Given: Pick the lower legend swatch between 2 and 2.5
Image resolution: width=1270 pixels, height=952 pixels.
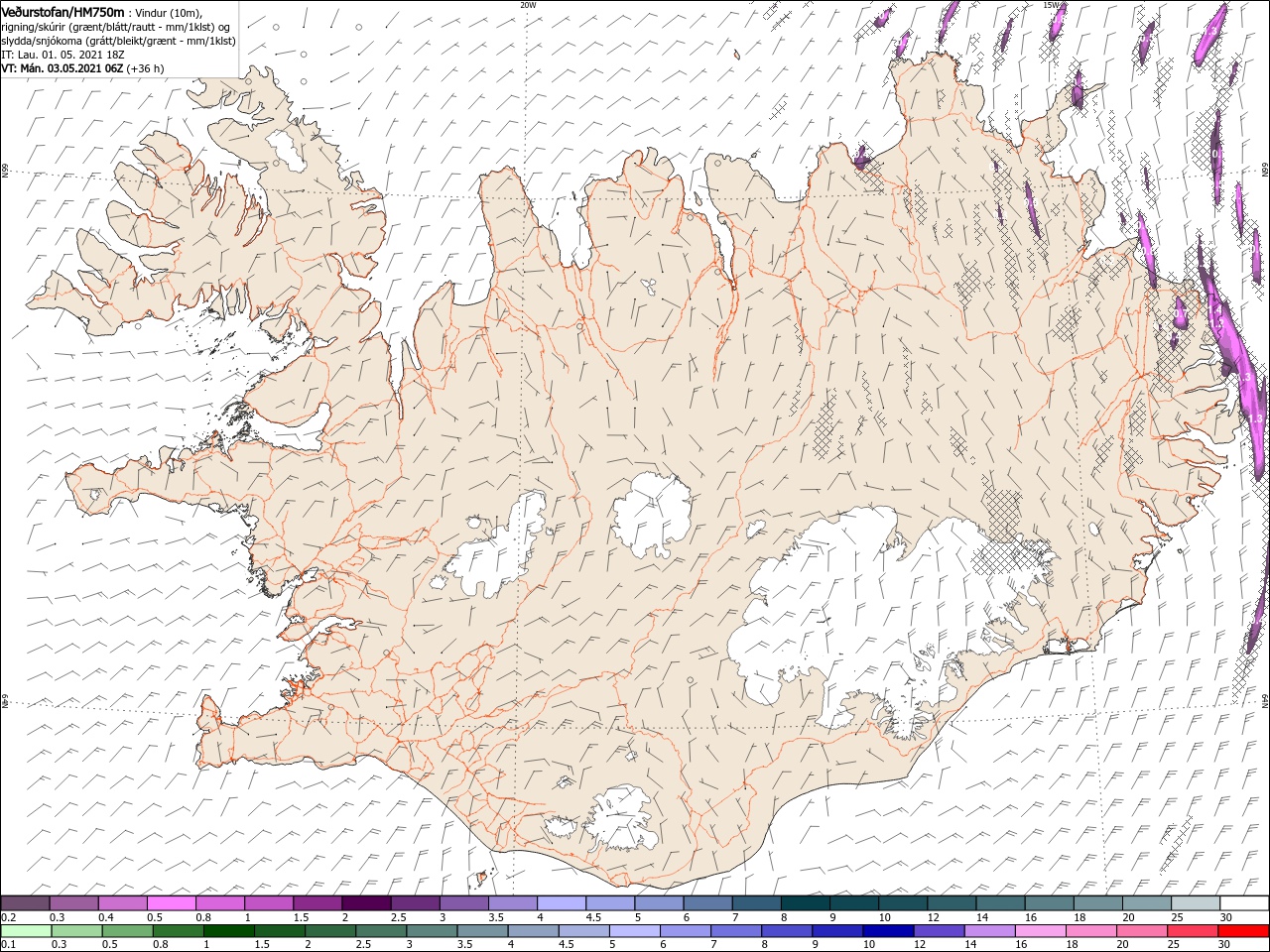Looking at the screenshot, I should click(x=329, y=931).
